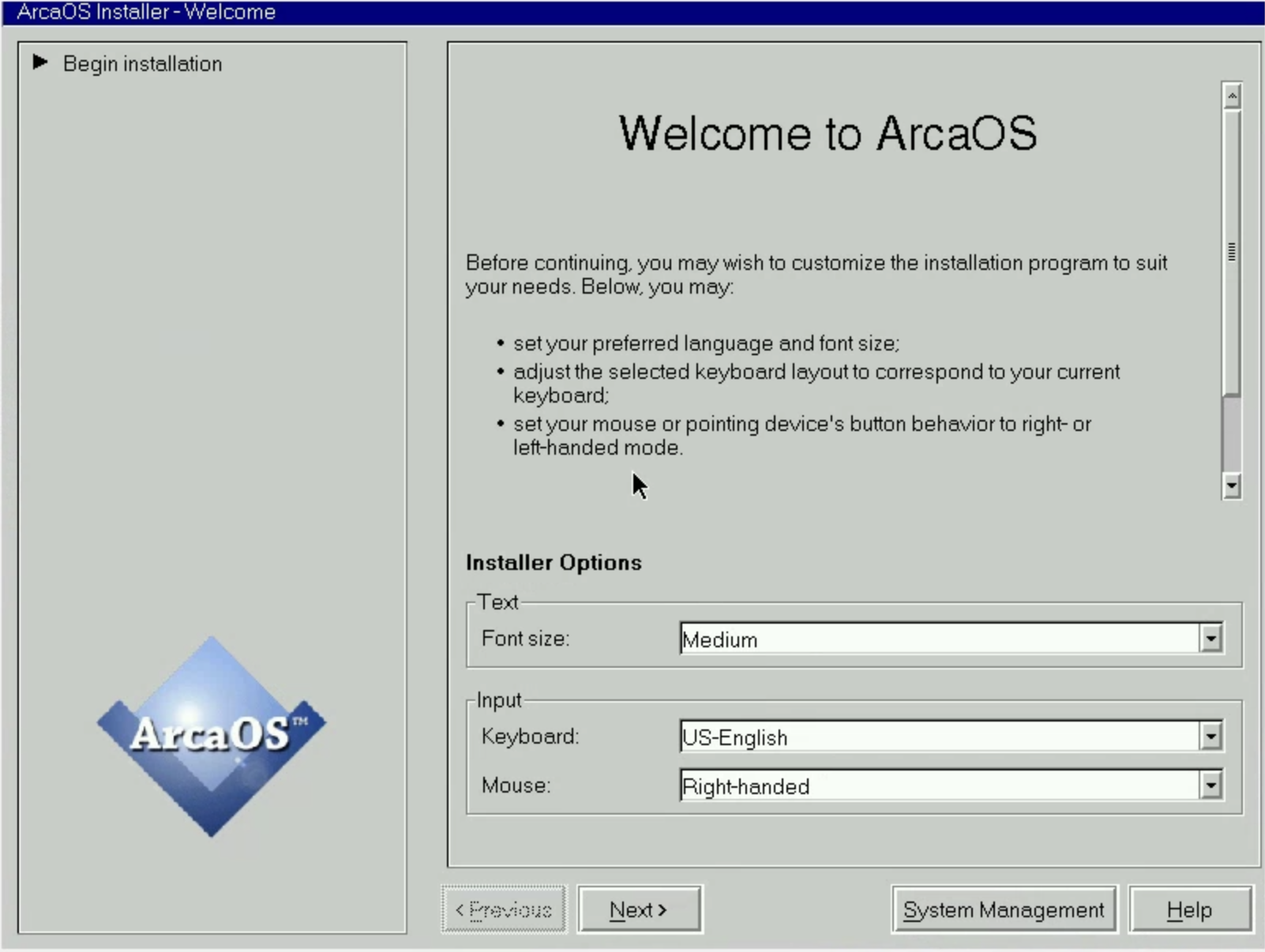Image resolution: width=1265 pixels, height=952 pixels.
Task: Select Begin installation in the sidebar
Action: click(x=144, y=63)
